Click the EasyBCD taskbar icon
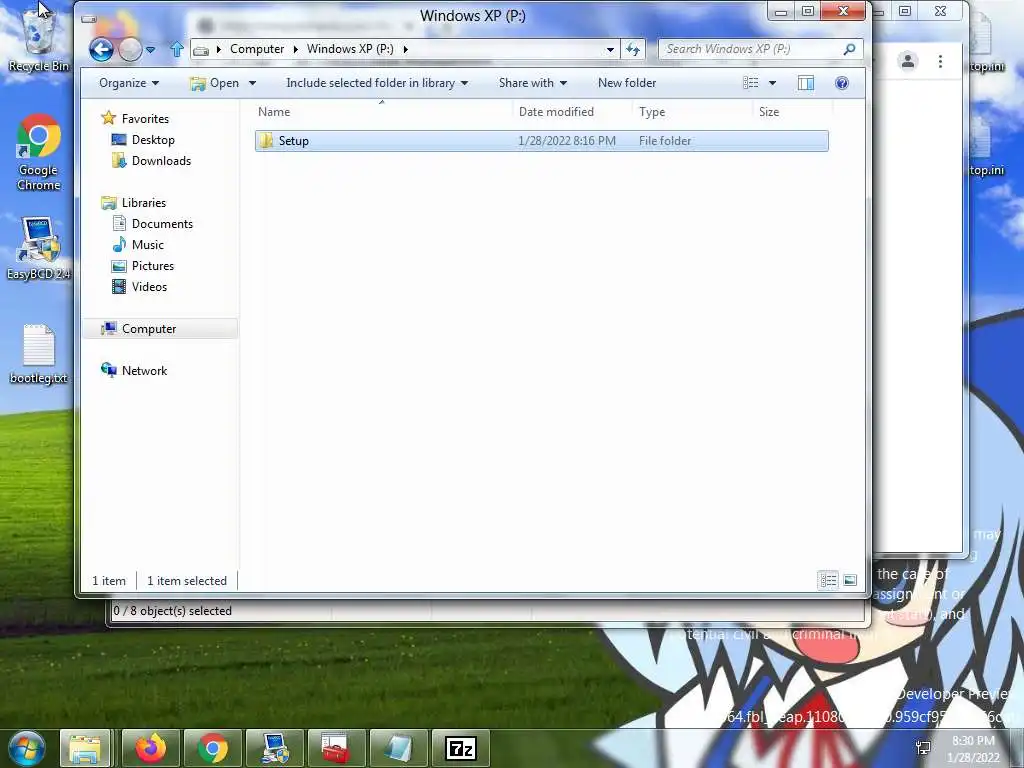 pyautogui.click(x=275, y=748)
